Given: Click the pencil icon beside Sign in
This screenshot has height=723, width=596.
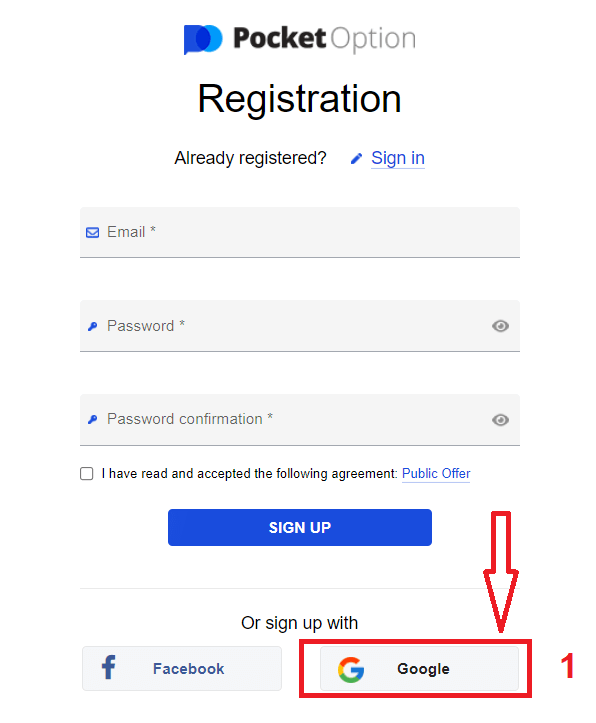Looking at the screenshot, I should pos(356,159).
